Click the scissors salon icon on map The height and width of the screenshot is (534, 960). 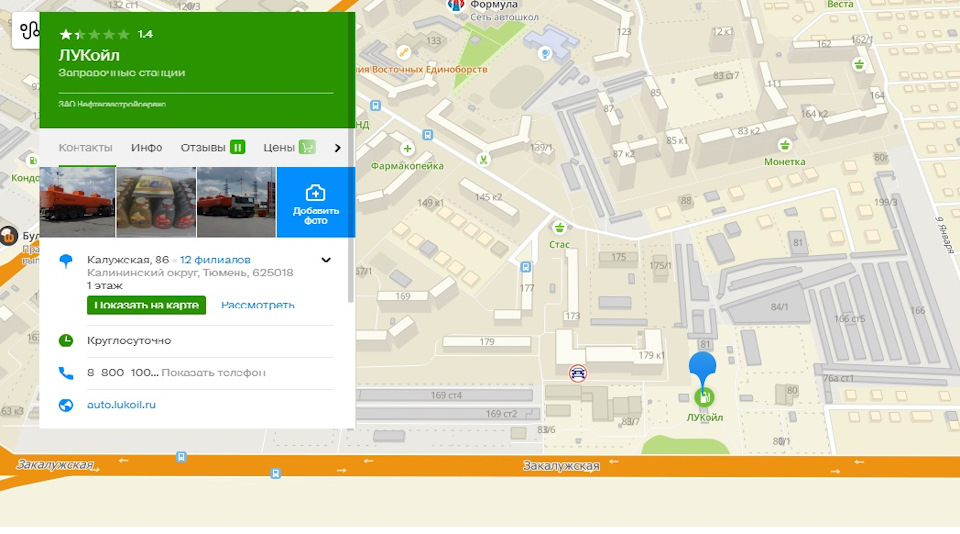pos(483,160)
